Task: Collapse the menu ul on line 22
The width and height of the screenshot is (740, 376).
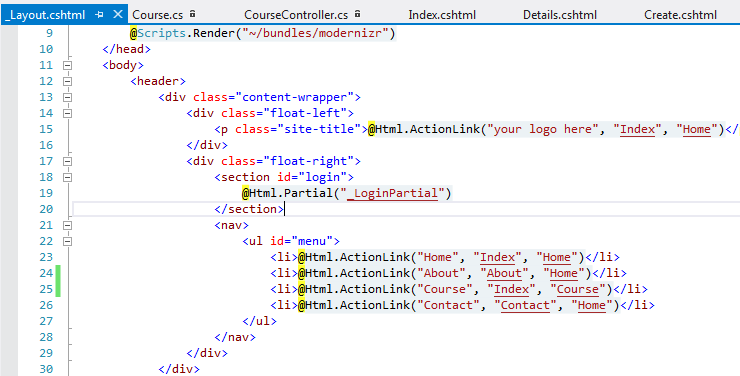Action: (67, 241)
